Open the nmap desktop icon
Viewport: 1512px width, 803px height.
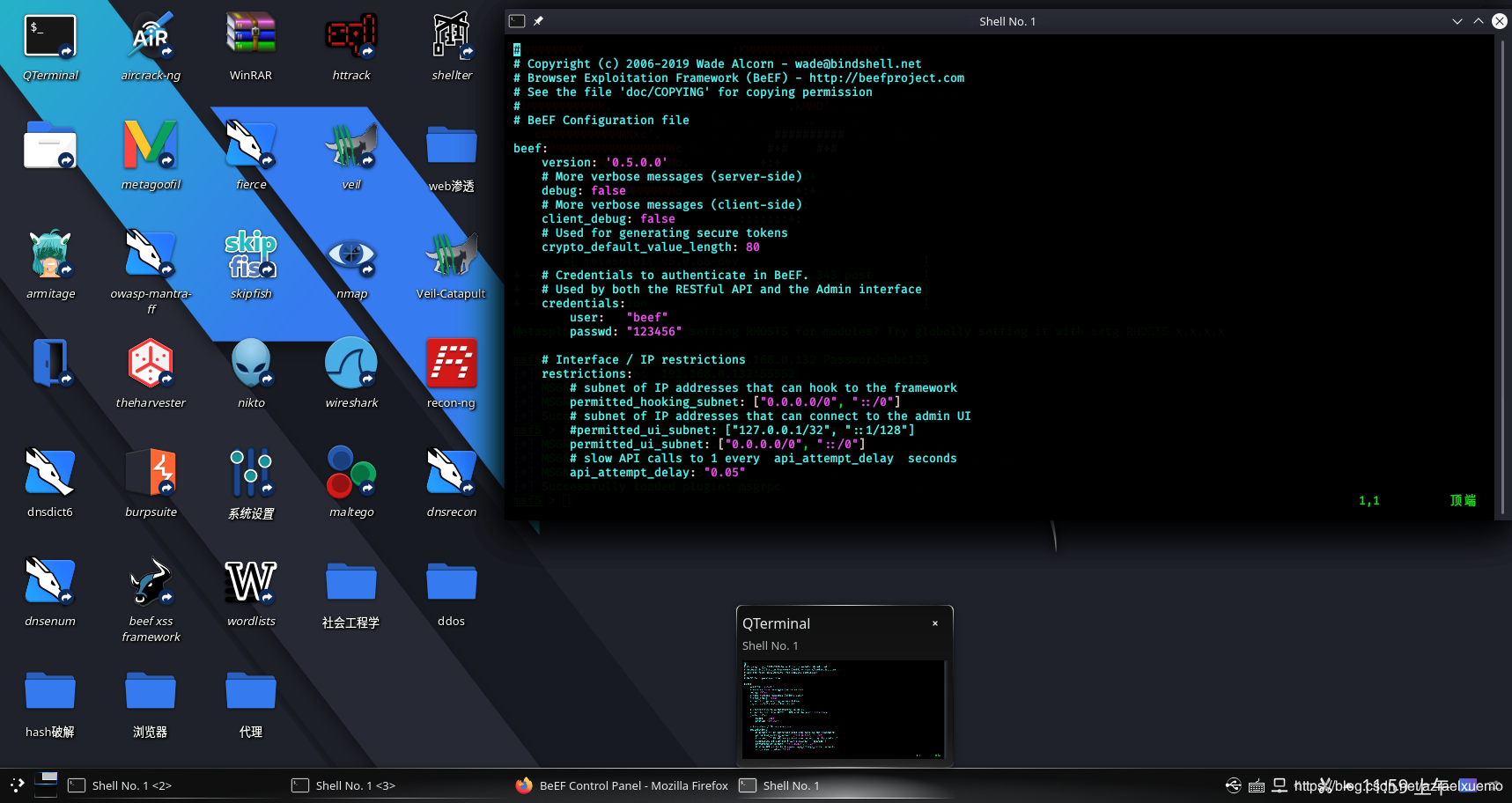(351, 265)
